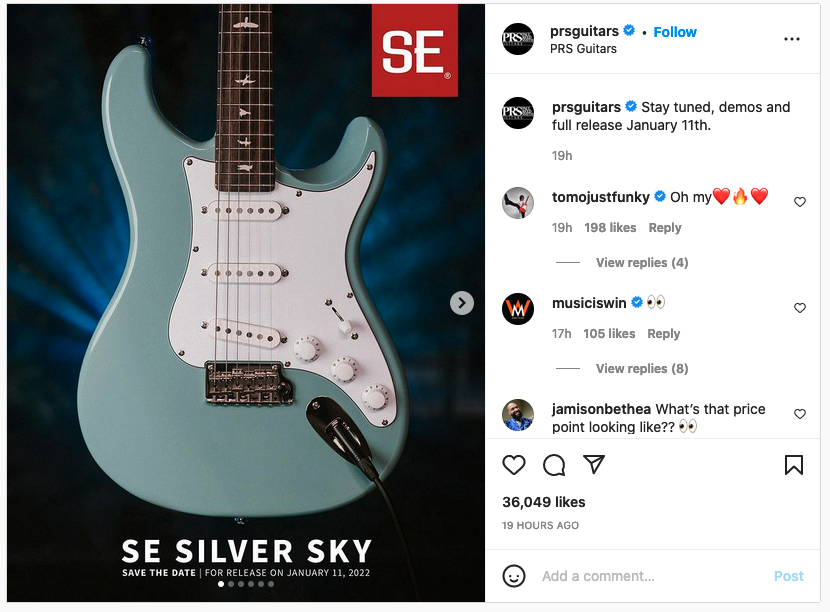This screenshot has width=830, height=612.
Task: View the 36,049 likes list
Action: (544, 502)
